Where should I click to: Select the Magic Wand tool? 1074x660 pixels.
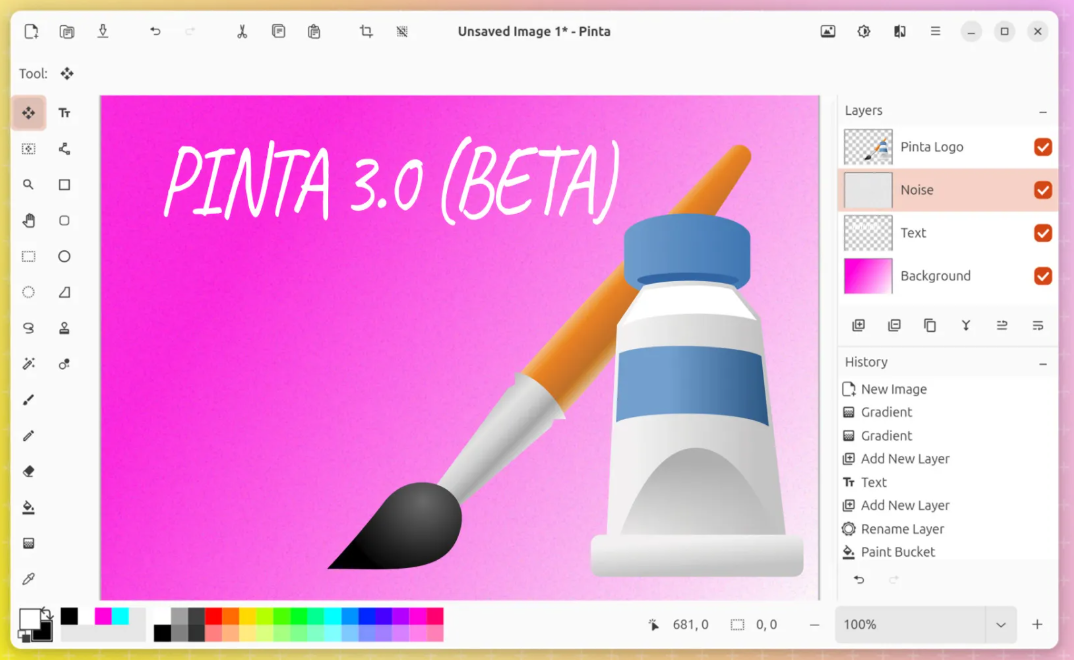click(28, 364)
